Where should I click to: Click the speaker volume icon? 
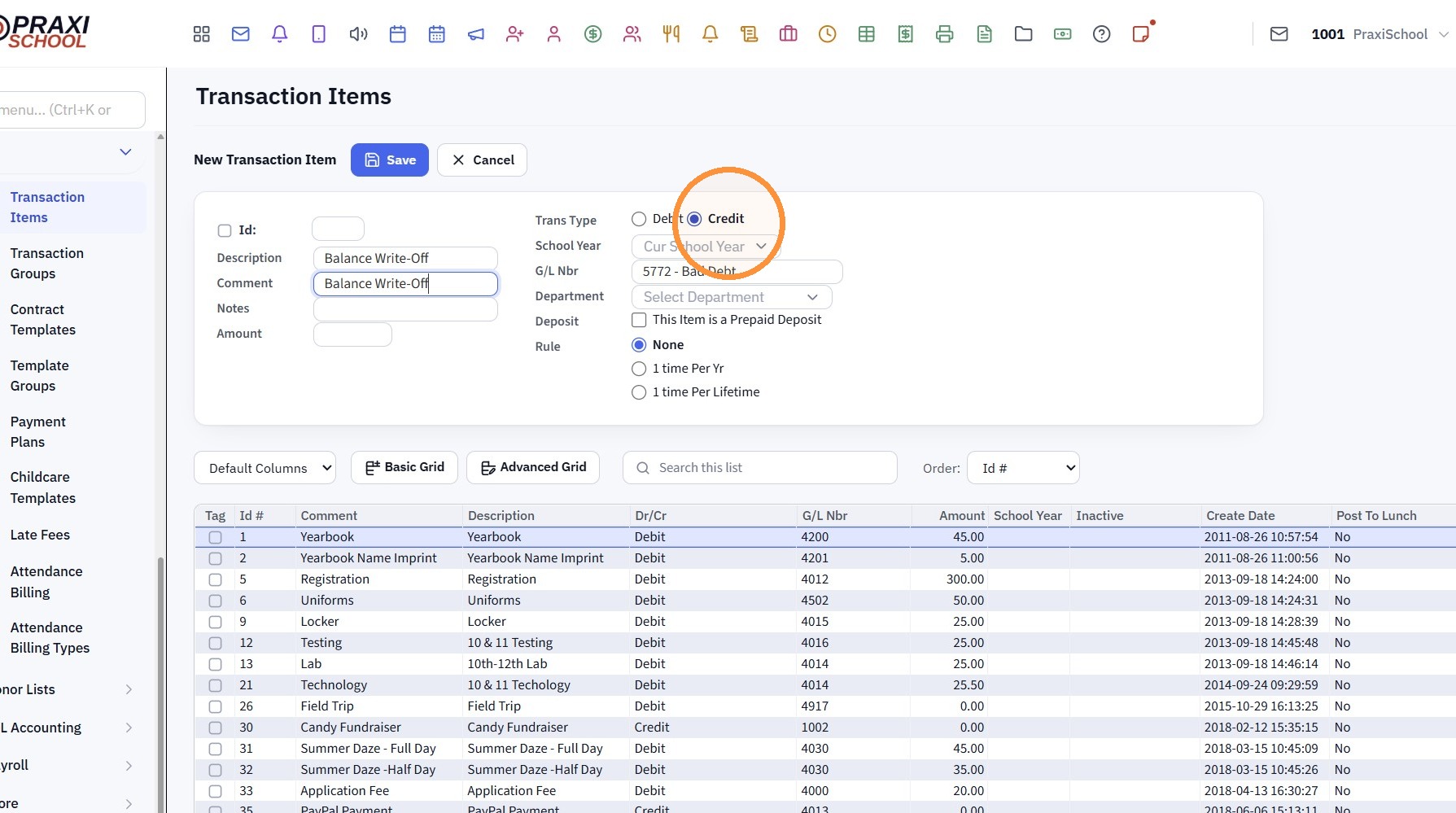point(358,34)
